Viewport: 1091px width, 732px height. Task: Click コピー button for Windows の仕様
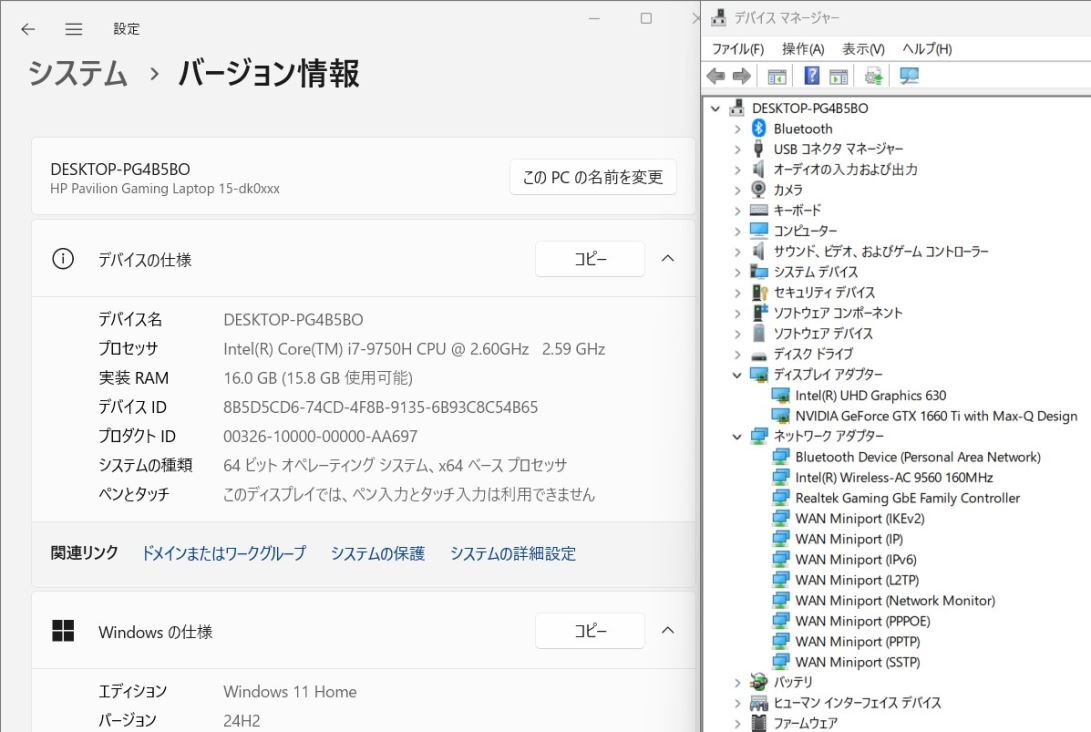[x=590, y=630]
